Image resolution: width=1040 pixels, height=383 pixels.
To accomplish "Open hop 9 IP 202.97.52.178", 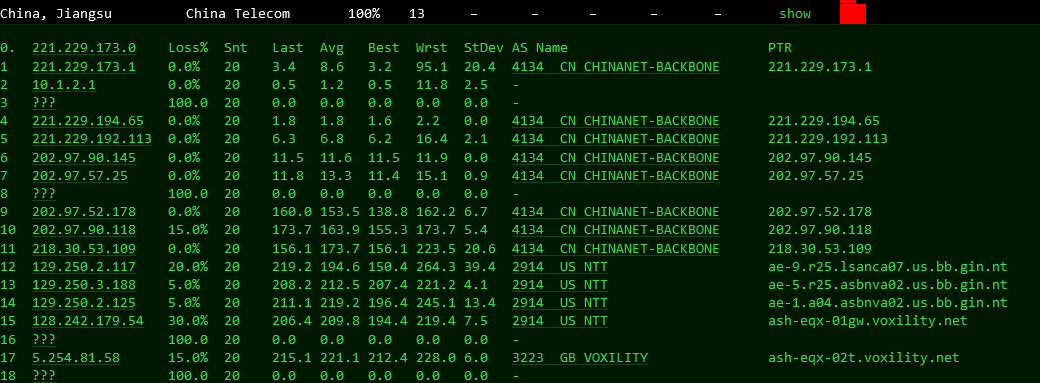I will click(x=84, y=212).
